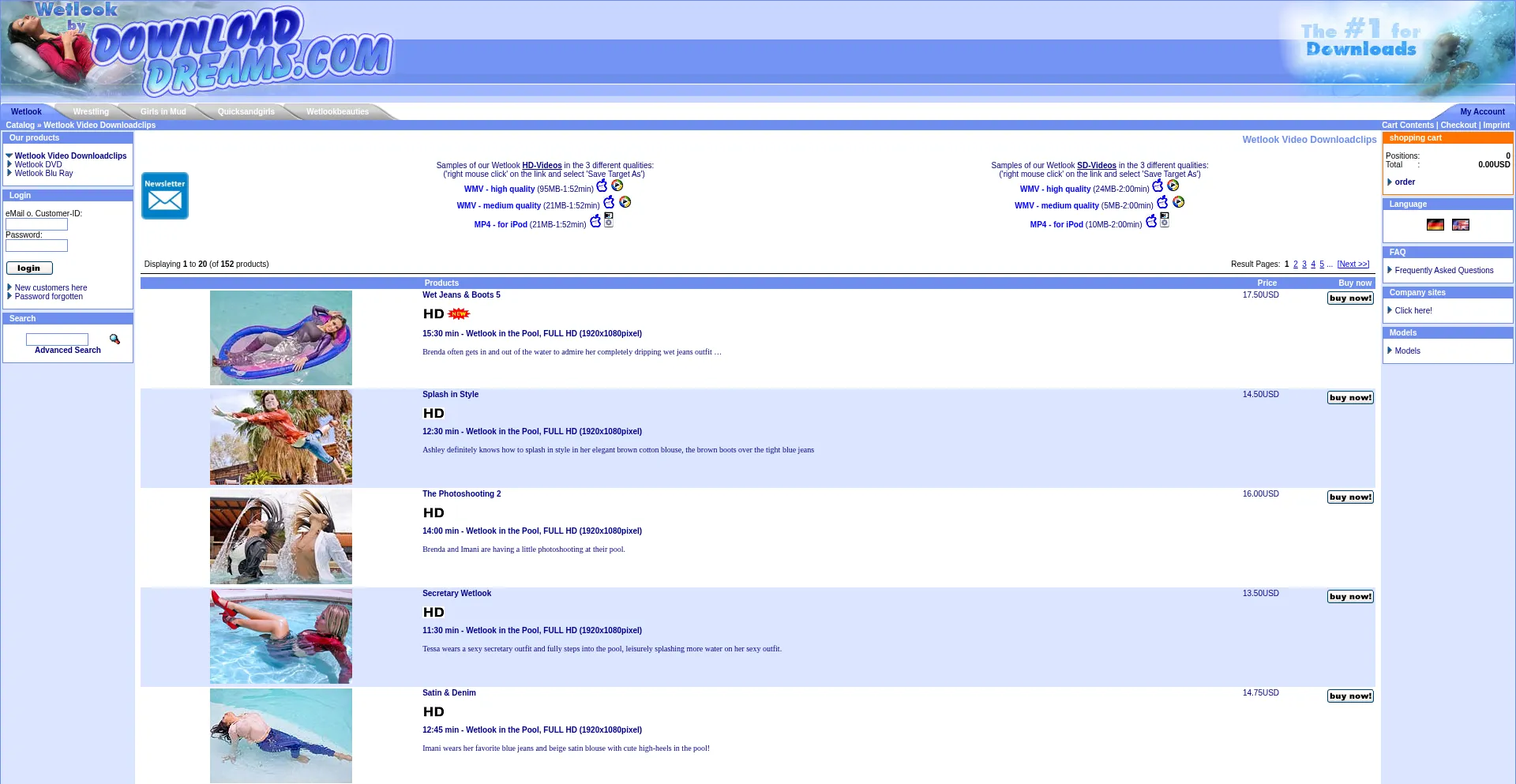Click the login button
This screenshot has width=1516, height=784.
click(29, 268)
